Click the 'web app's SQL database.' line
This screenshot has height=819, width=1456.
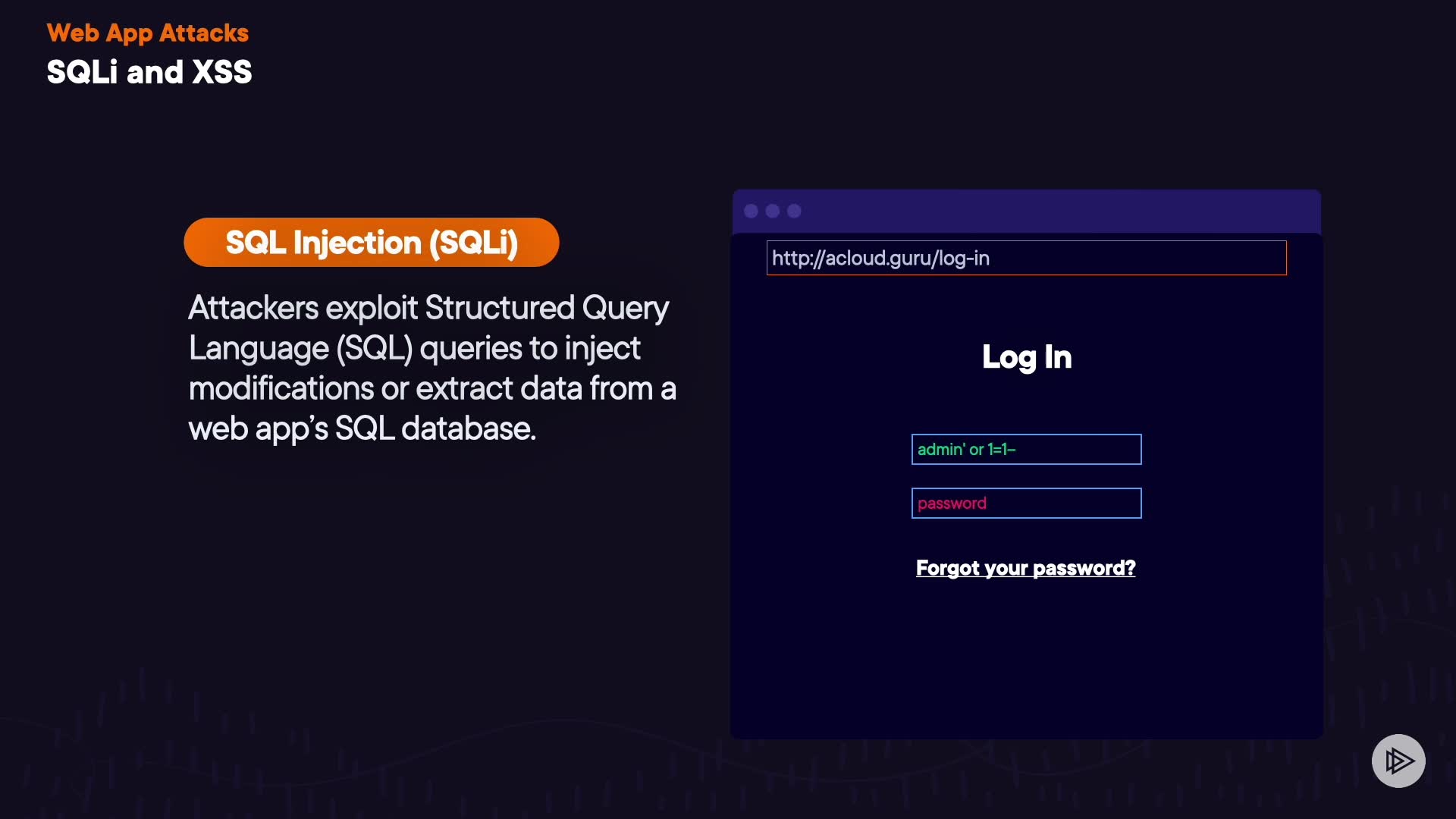coord(362,428)
